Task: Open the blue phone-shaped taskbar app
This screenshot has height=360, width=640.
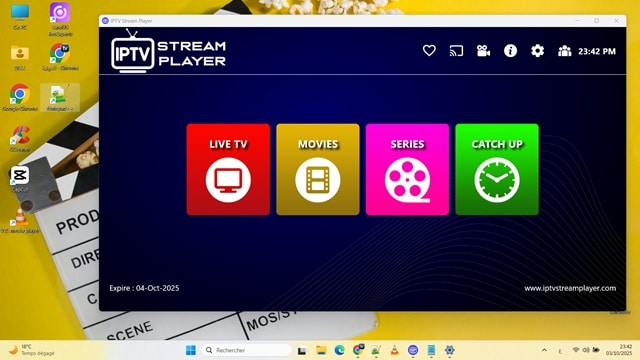Action: pos(431,350)
